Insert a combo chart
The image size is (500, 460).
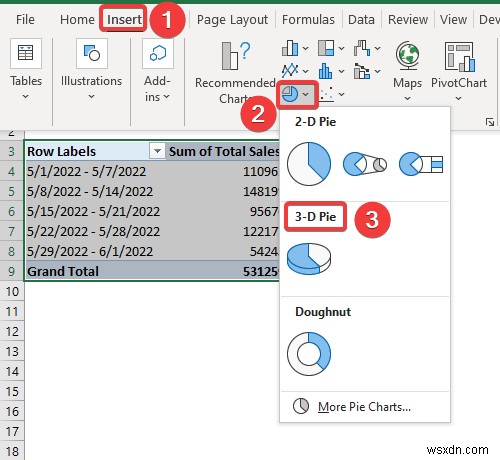pyautogui.click(x=362, y=71)
